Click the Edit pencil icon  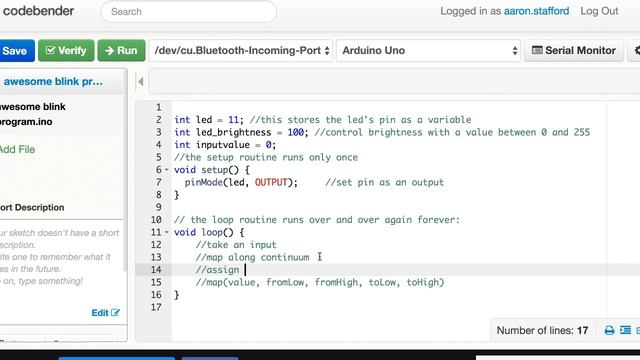[116, 313]
